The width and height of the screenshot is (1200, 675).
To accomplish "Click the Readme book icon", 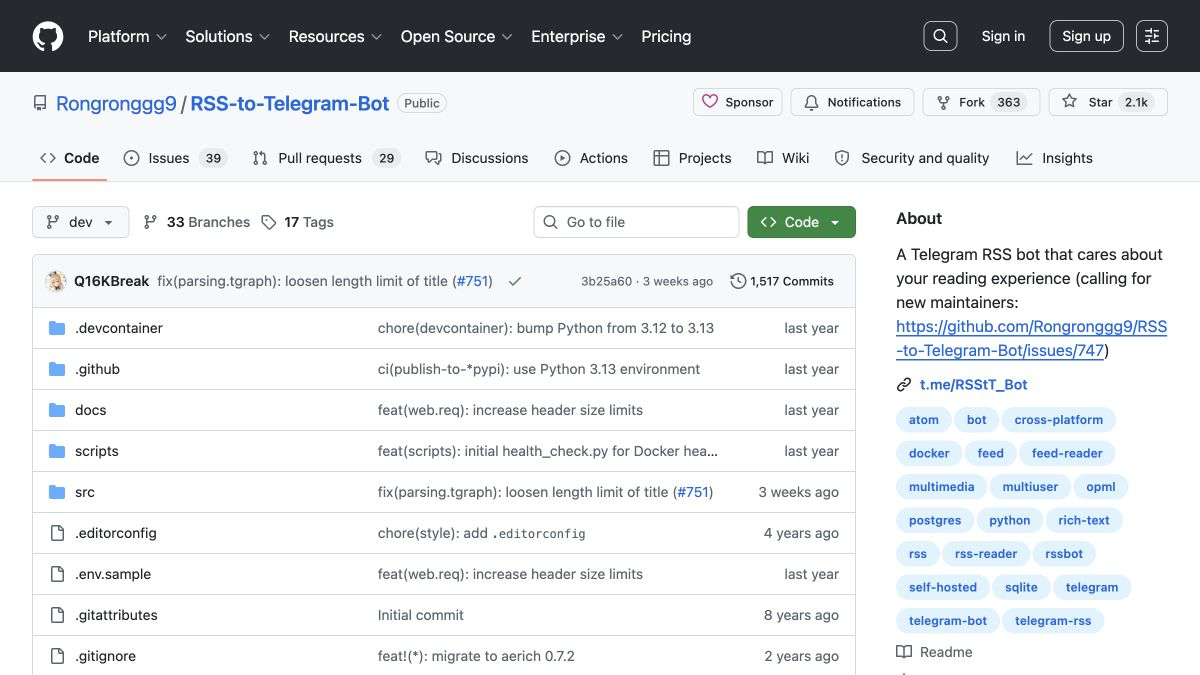I will click(904, 652).
